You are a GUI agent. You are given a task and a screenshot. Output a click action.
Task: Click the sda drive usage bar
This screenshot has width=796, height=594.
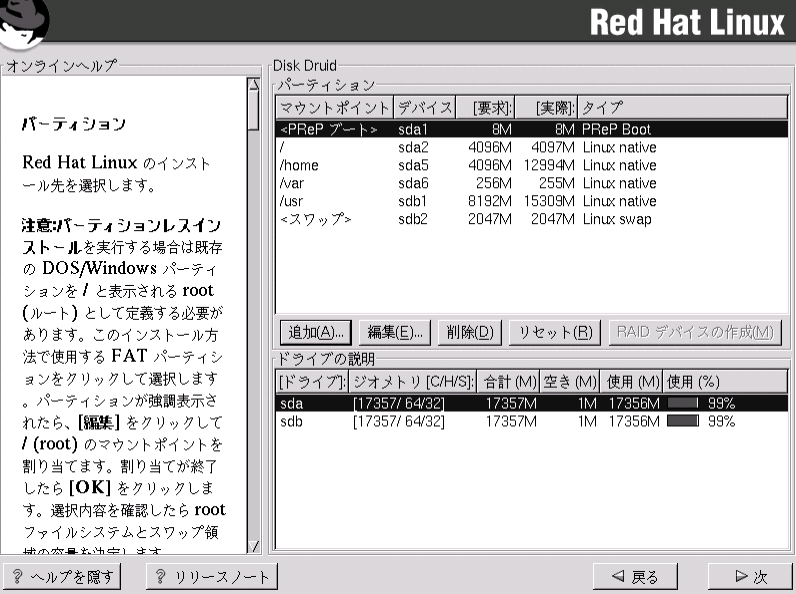coord(683,403)
